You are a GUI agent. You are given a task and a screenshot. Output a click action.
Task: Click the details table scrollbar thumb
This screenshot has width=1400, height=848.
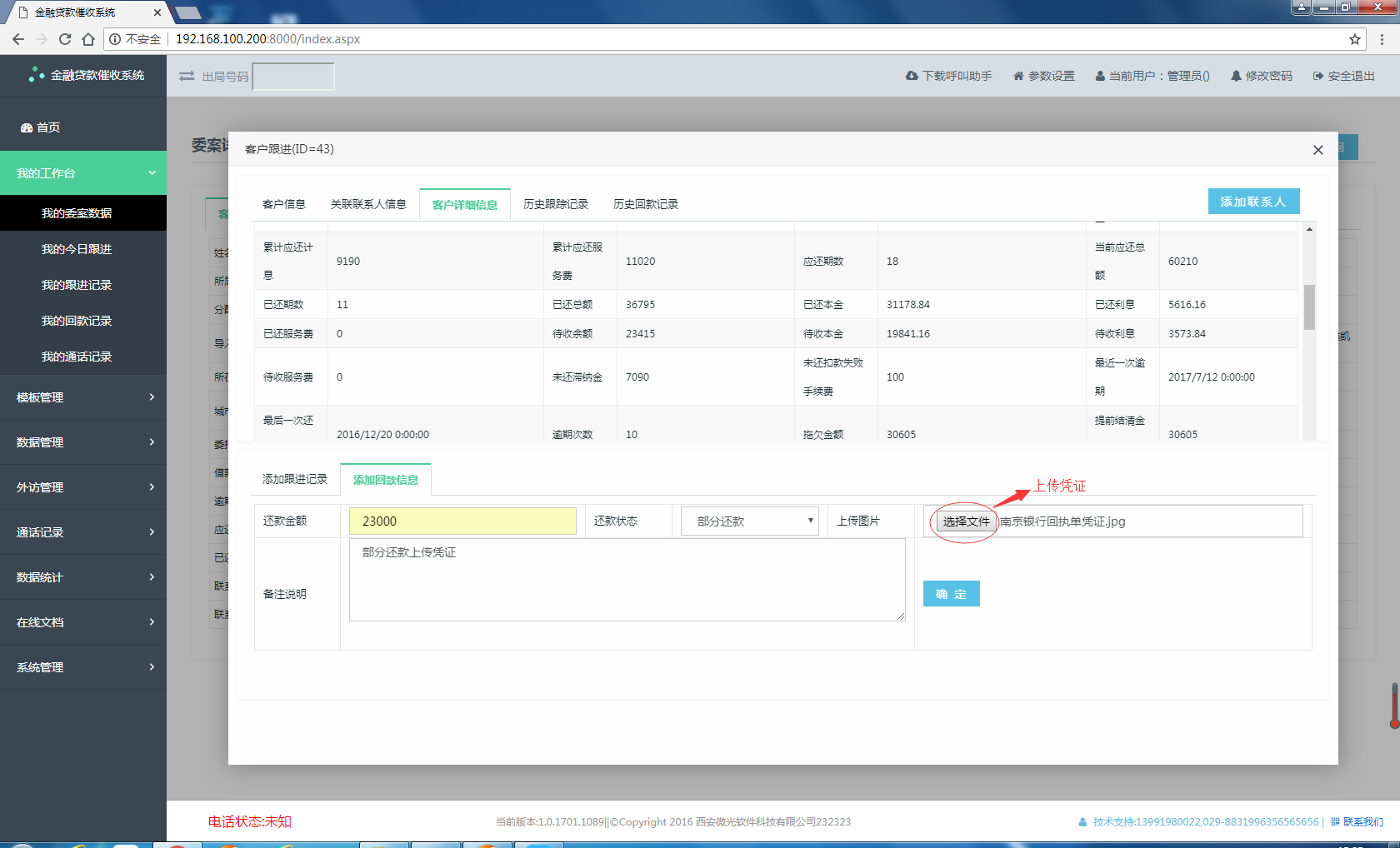[1309, 307]
